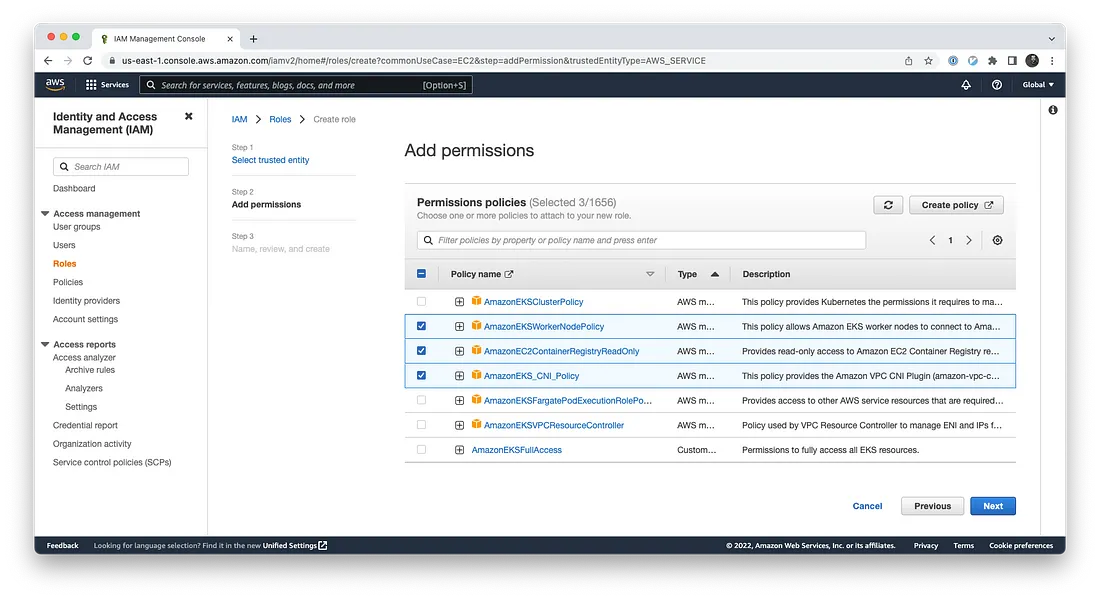The image size is (1100, 600).
Task: Check the AmazonEKSVPCResourceController checkbox
Action: point(421,425)
